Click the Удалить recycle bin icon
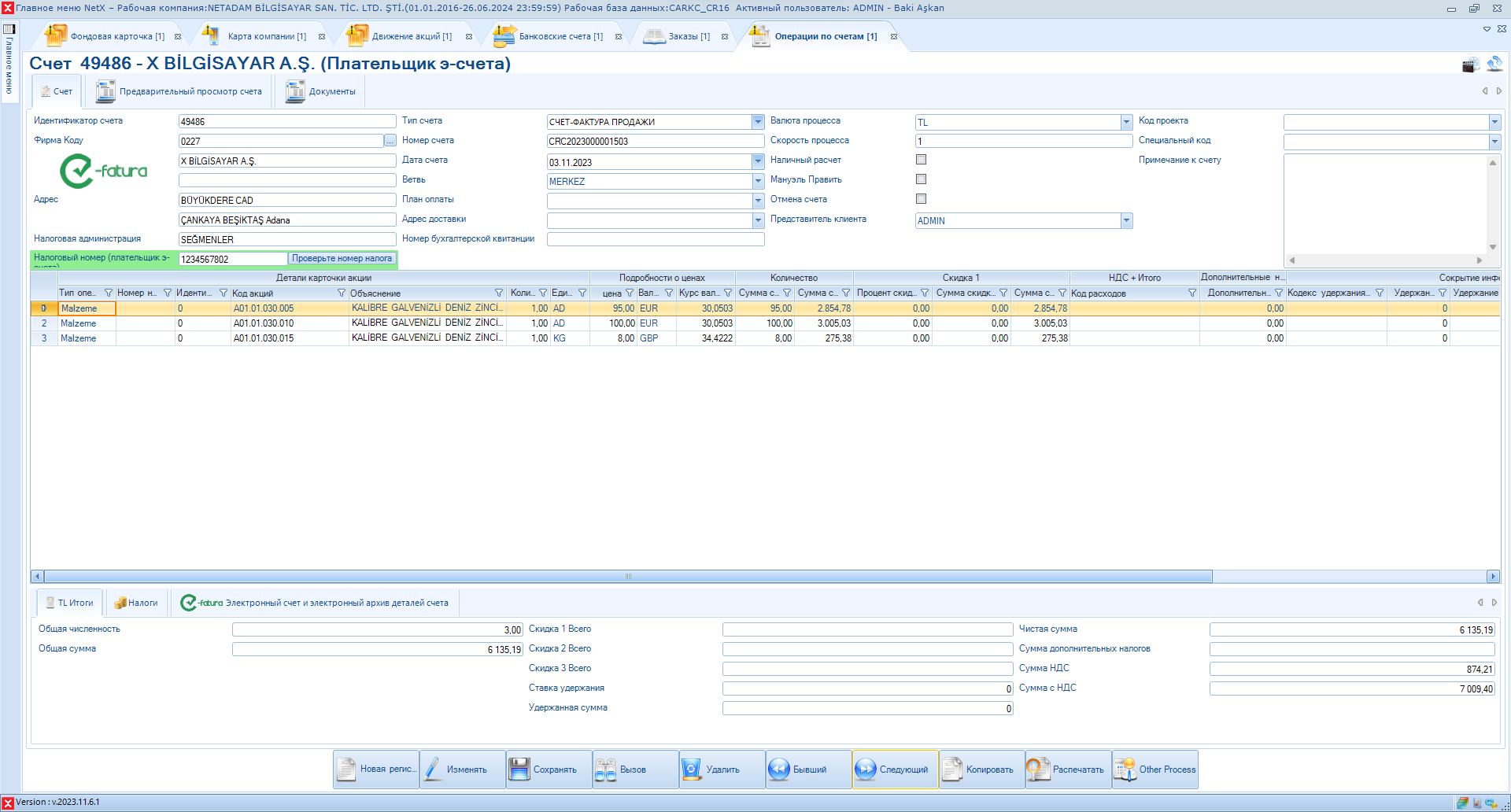Image resolution: width=1511 pixels, height=812 pixels. coord(692,770)
